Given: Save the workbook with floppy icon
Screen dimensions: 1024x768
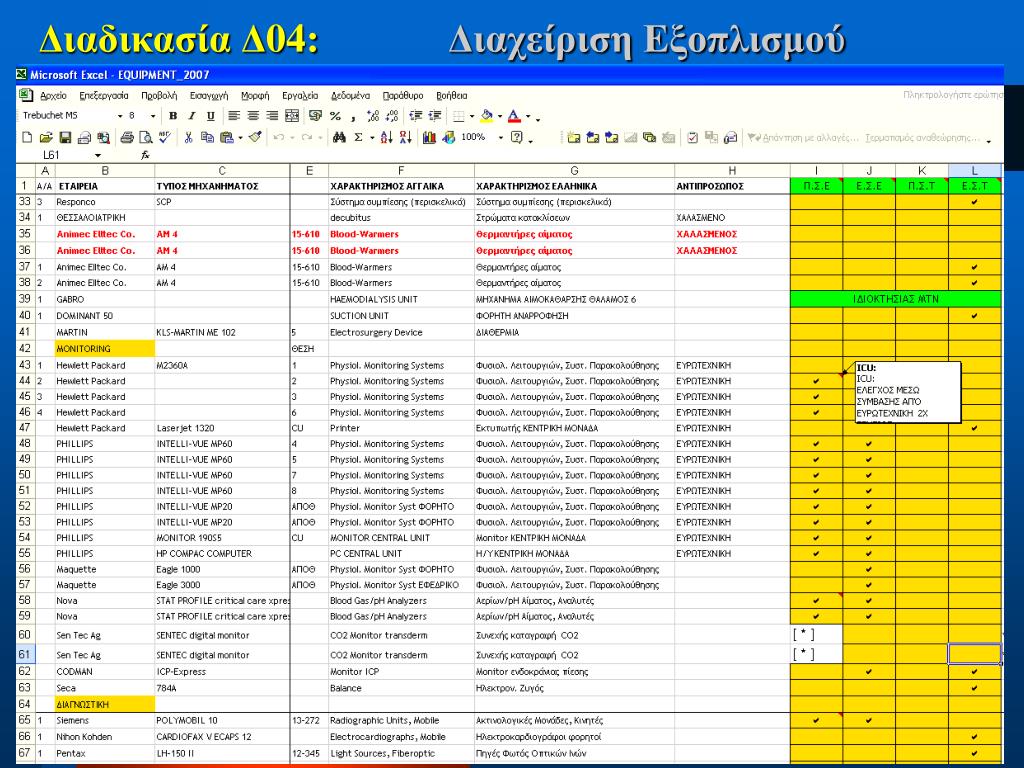Looking at the screenshot, I should pyautogui.click(x=65, y=137).
